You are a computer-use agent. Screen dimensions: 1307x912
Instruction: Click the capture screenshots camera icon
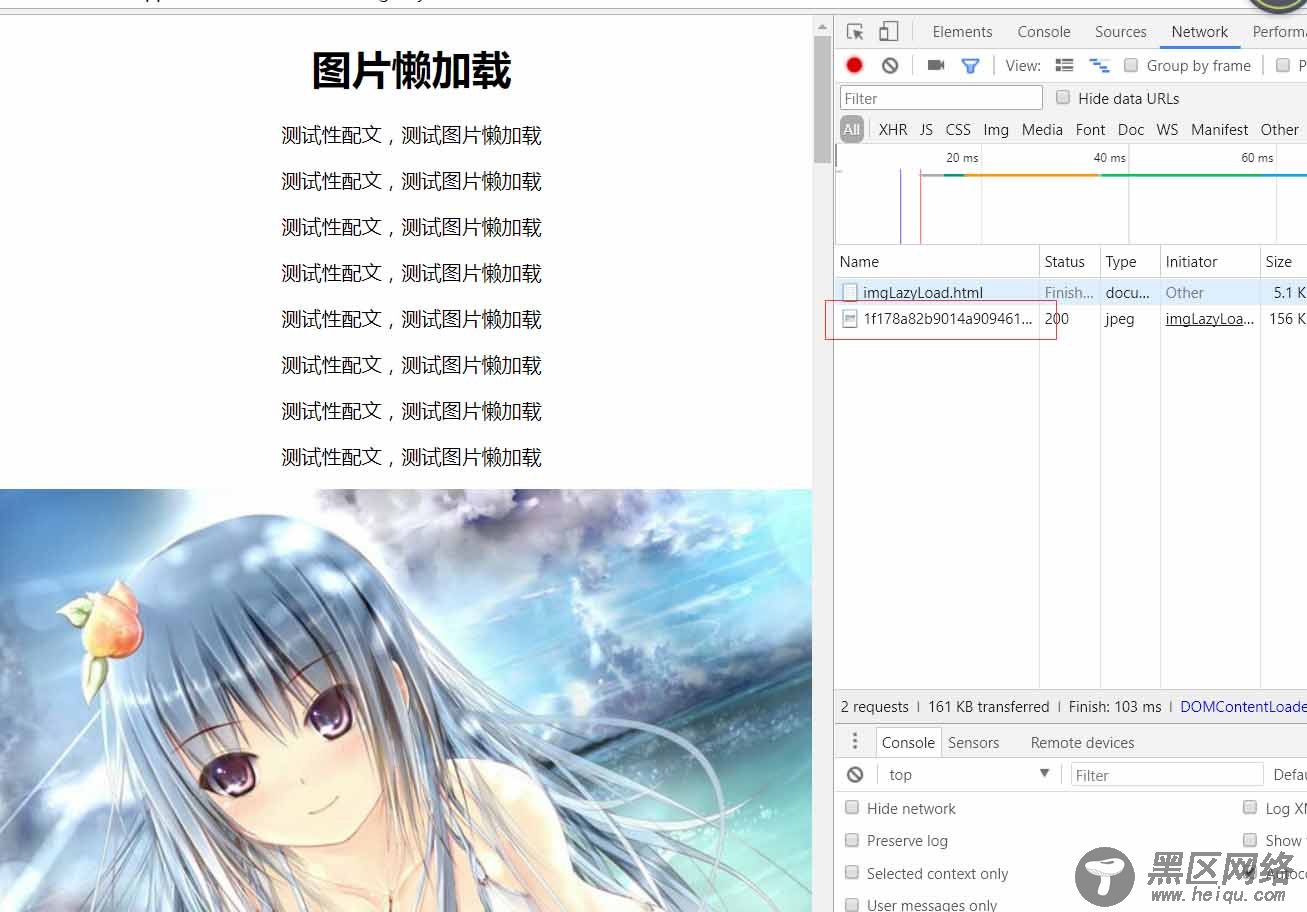click(x=936, y=65)
